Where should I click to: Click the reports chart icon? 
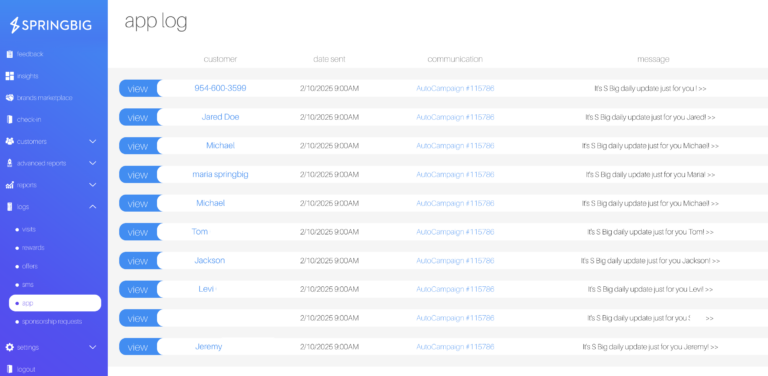pos(9,185)
